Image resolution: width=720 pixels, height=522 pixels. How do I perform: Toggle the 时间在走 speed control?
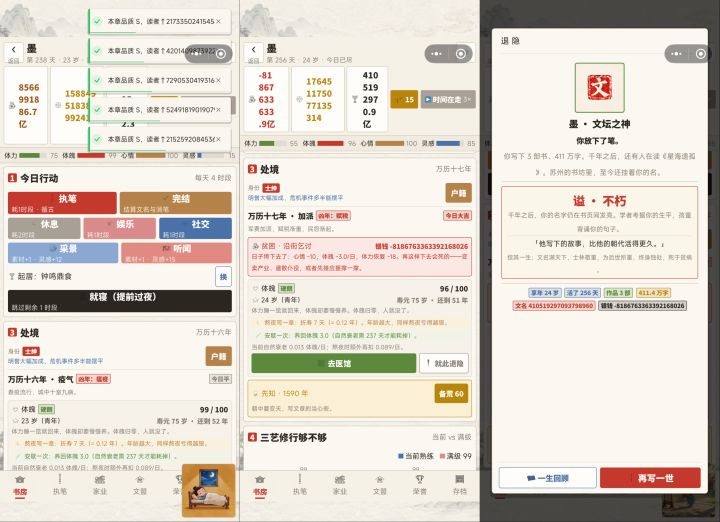(x=448, y=99)
